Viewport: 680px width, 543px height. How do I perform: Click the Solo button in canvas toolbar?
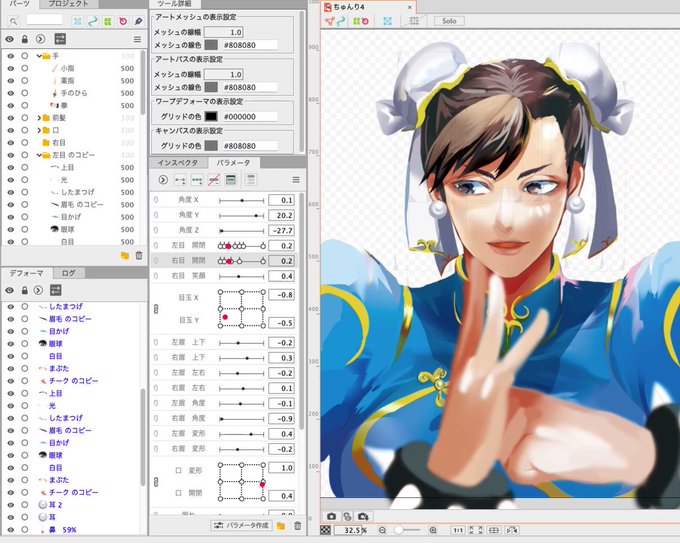click(x=449, y=21)
